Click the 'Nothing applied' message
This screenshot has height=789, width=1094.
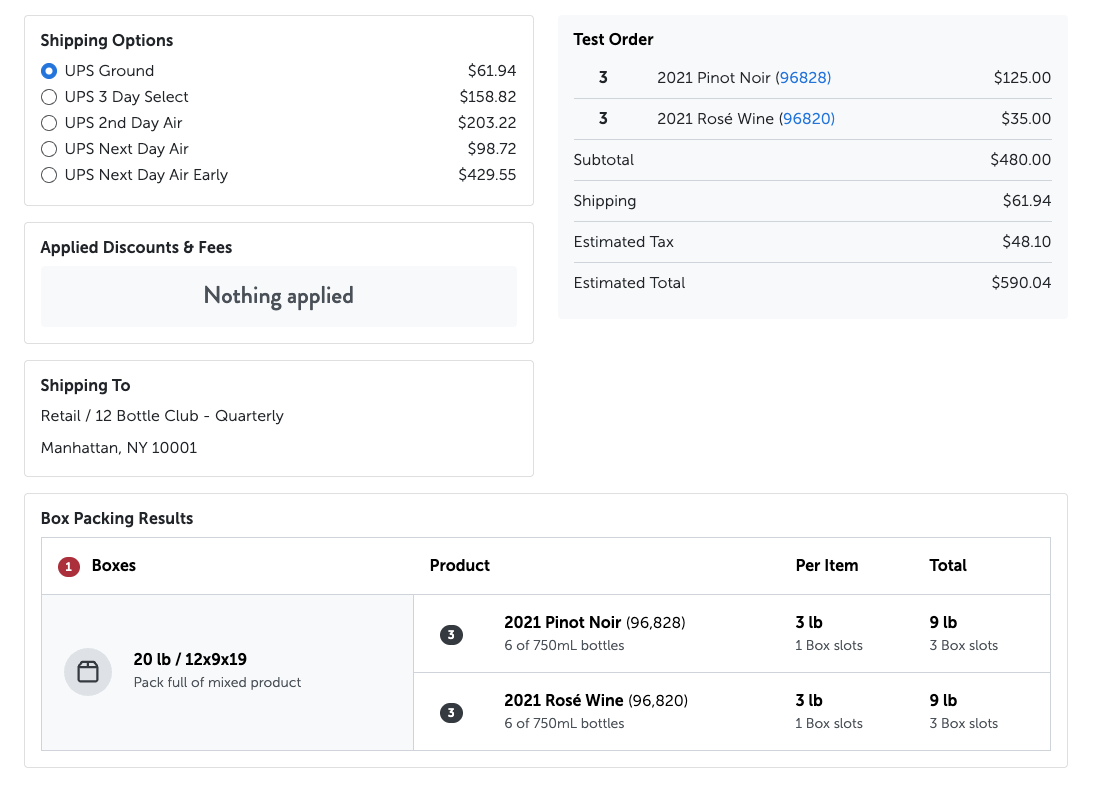(278, 296)
